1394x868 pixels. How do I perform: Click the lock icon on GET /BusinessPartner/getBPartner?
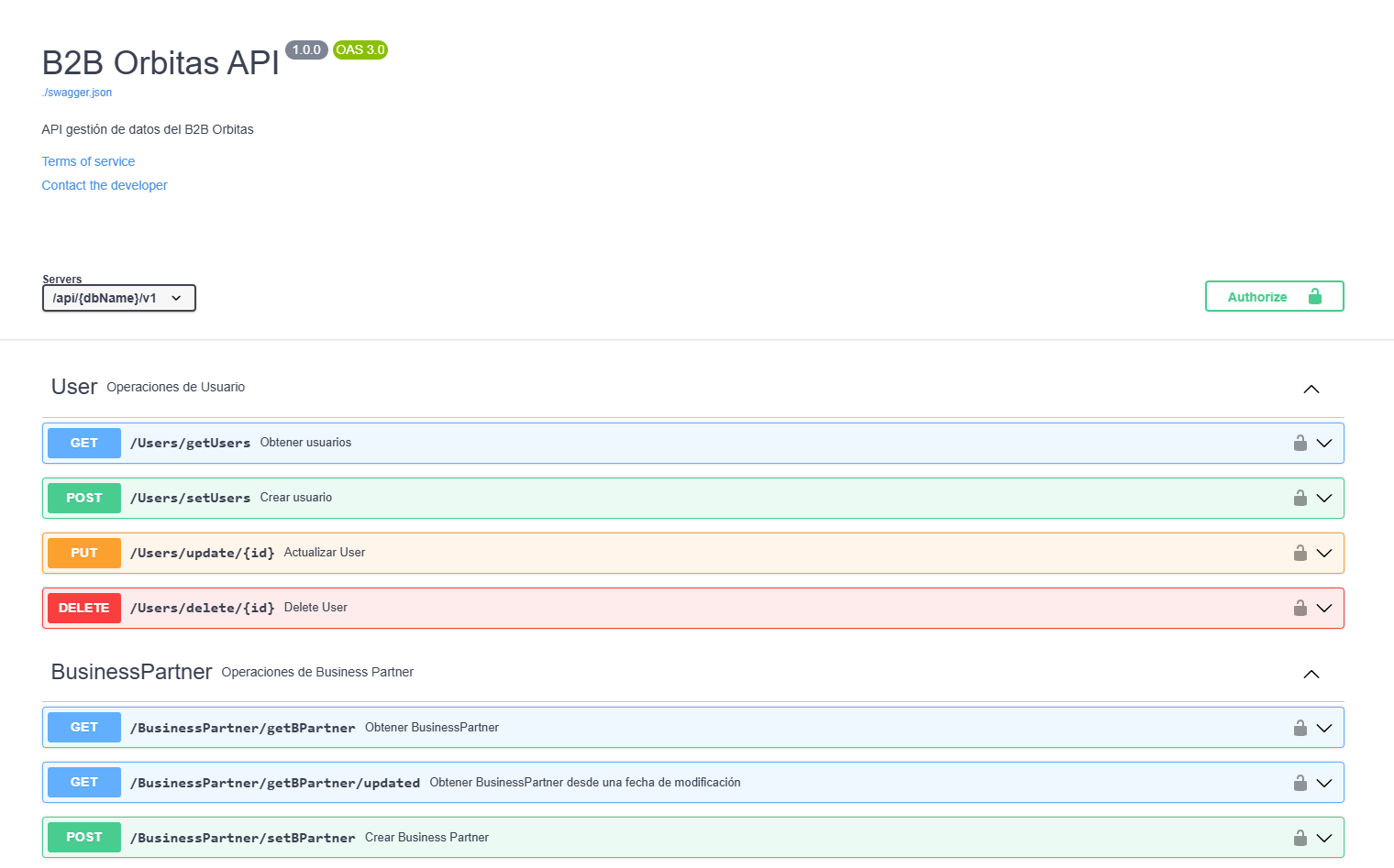pyautogui.click(x=1300, y=729)
